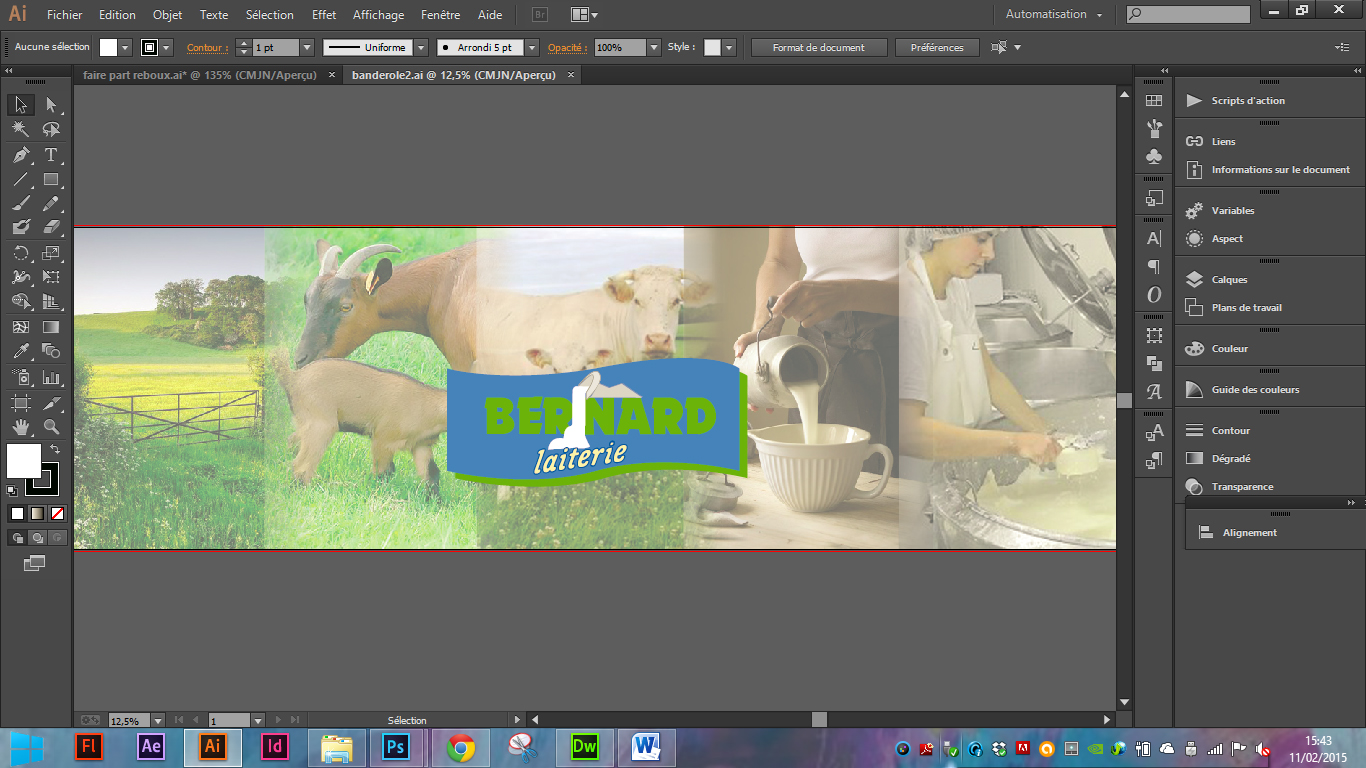
Task: Change screen mode button
Action: pyautogui.click(x=35, y=564)
